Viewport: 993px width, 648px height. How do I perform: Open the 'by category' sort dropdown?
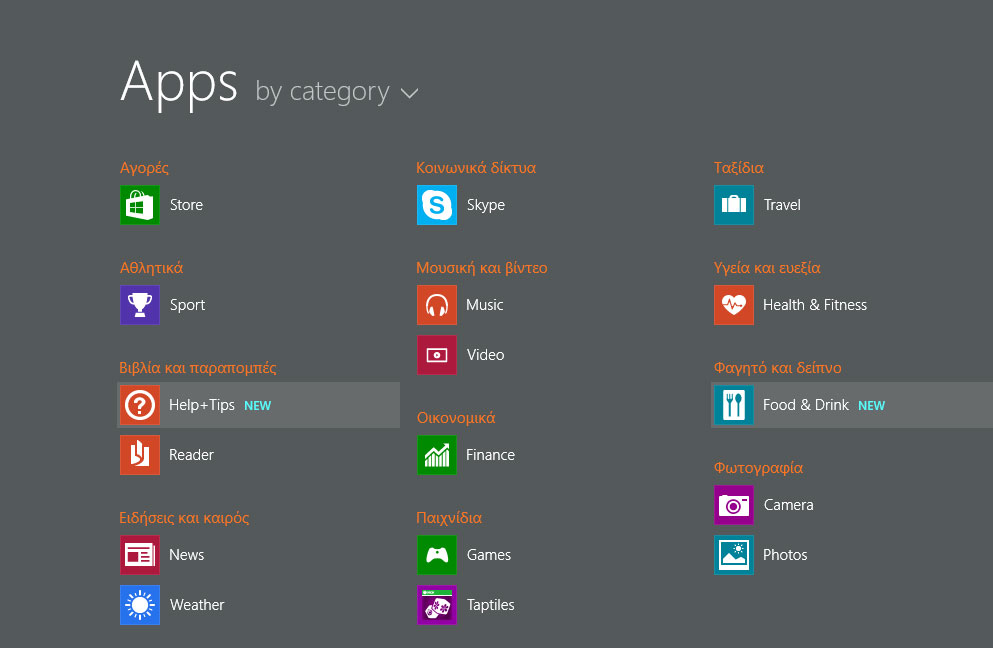(x=337, y=92)
